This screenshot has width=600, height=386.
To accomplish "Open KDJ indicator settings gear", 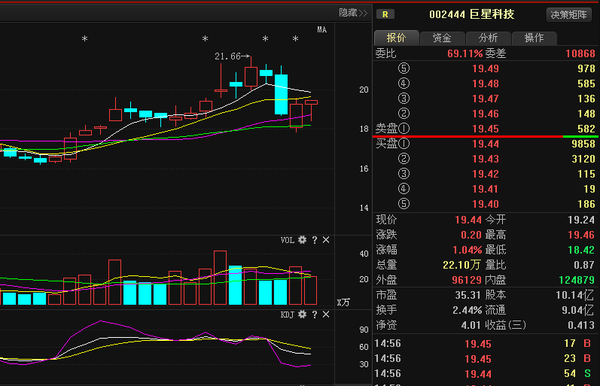I will 302,314.
